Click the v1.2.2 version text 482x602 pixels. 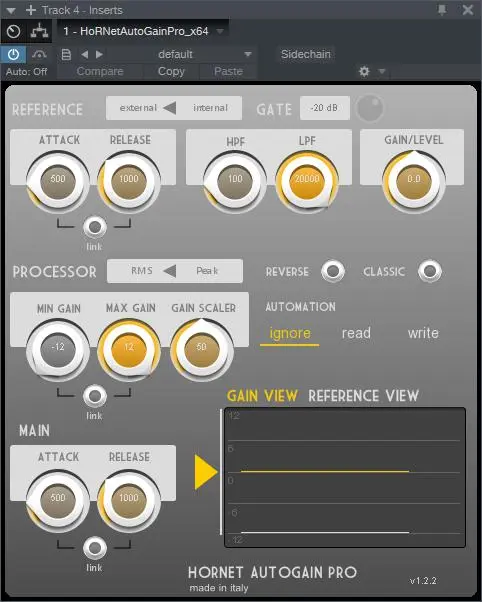(423, 580)
